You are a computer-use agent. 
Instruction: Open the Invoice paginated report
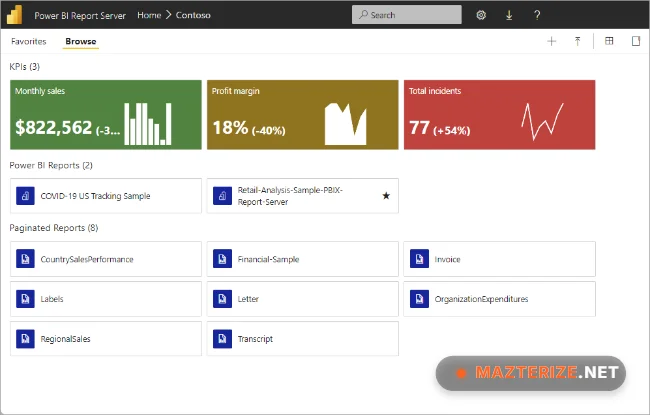click(500, 259)
